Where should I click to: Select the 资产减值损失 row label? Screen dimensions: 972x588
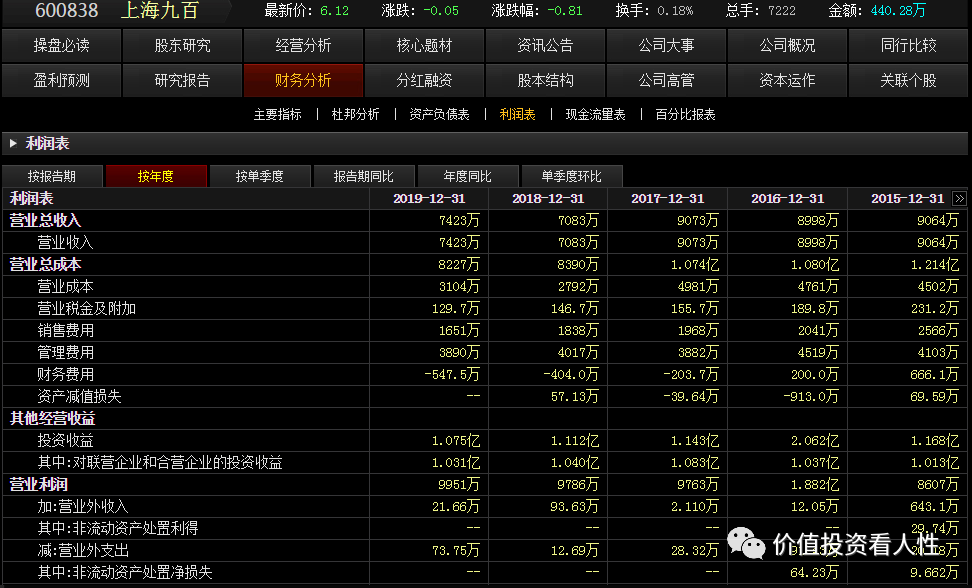coord(79,397)
